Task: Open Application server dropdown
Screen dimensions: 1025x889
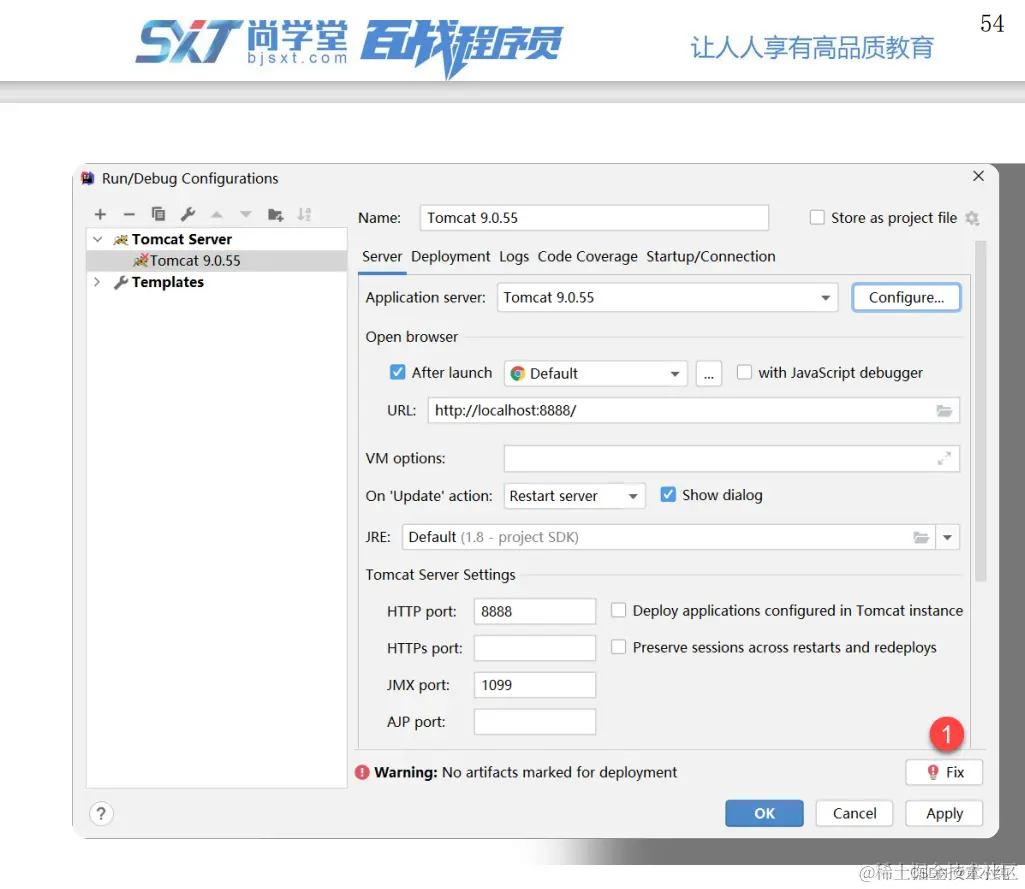Action: click(x=667, y=297)
